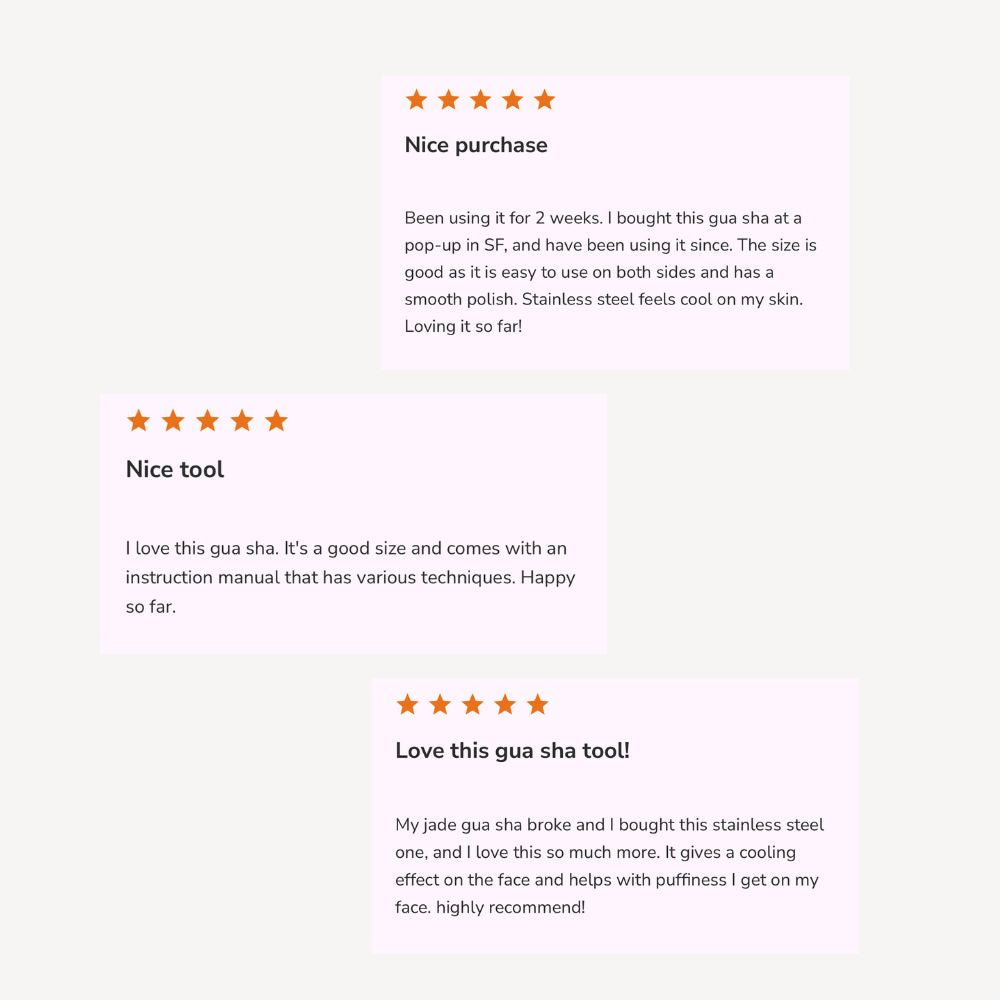Click first star in Nice tool review

point(138,421)
